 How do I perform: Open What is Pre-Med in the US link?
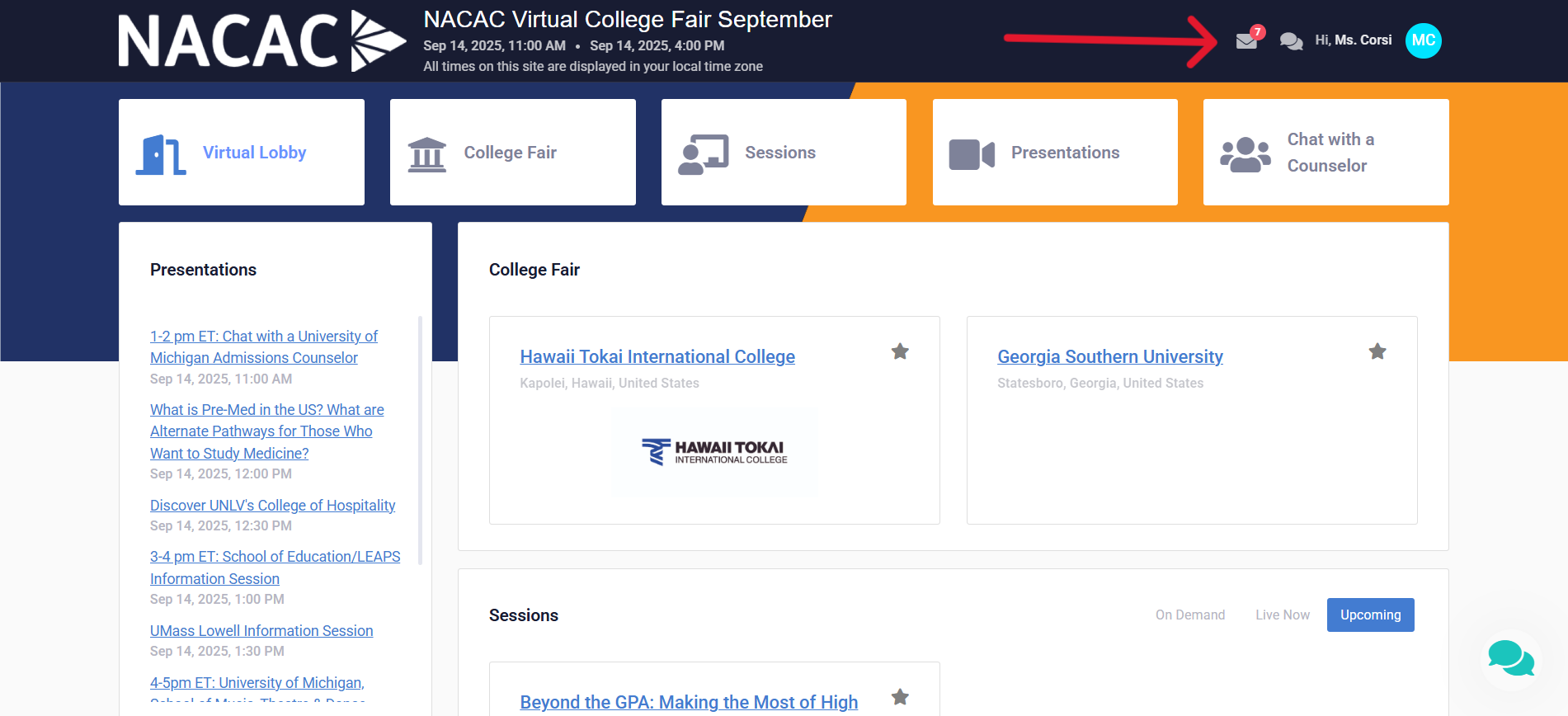coord(267,431)
